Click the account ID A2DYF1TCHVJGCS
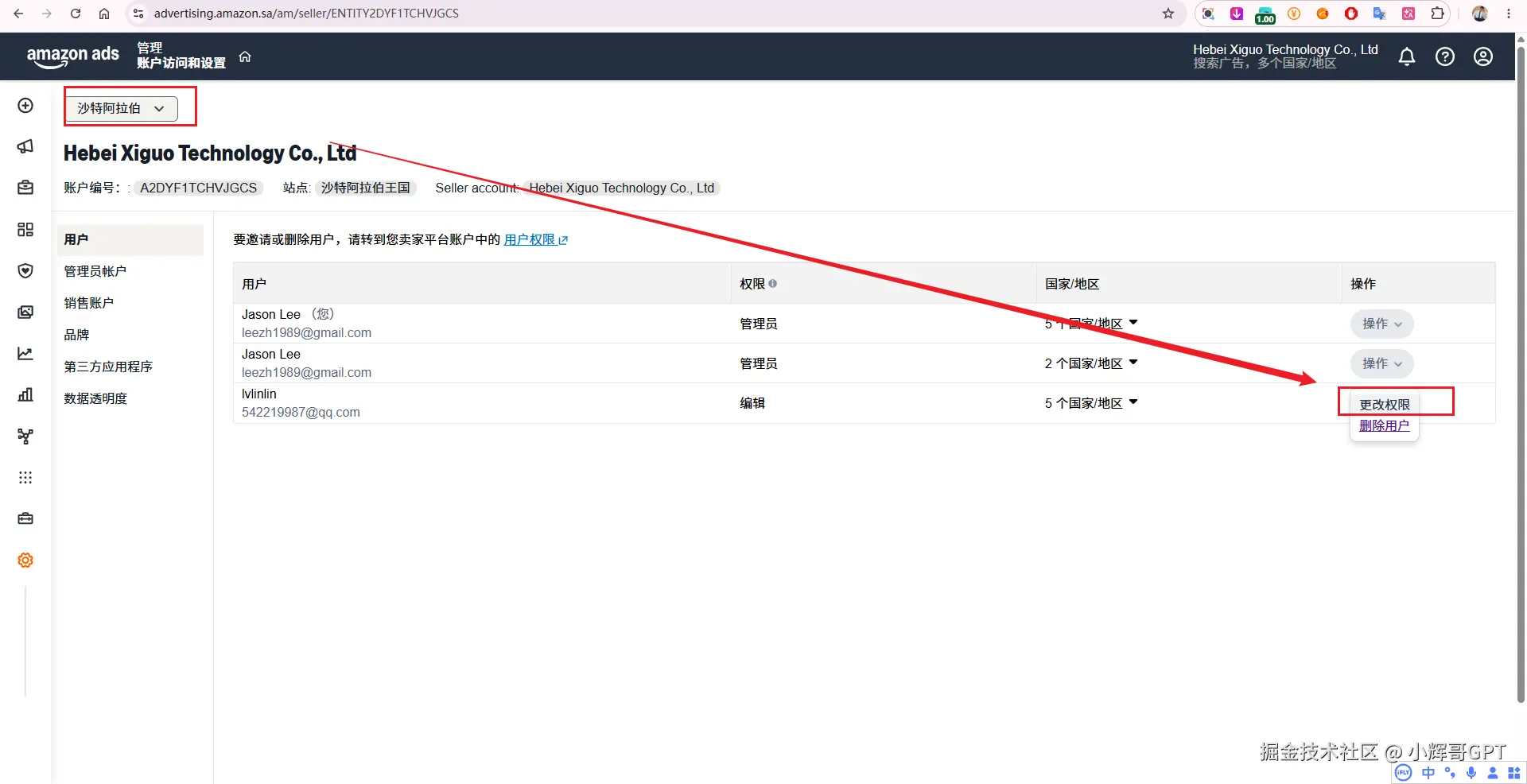Image resolution: width=1527 pixels, height=784 pixels. (198, 188)
